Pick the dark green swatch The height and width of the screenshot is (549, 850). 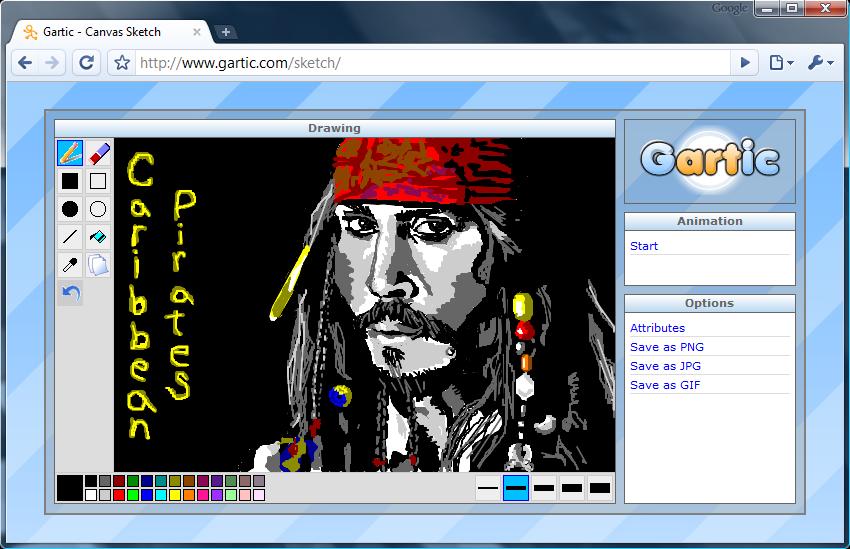tap(133, 481)
